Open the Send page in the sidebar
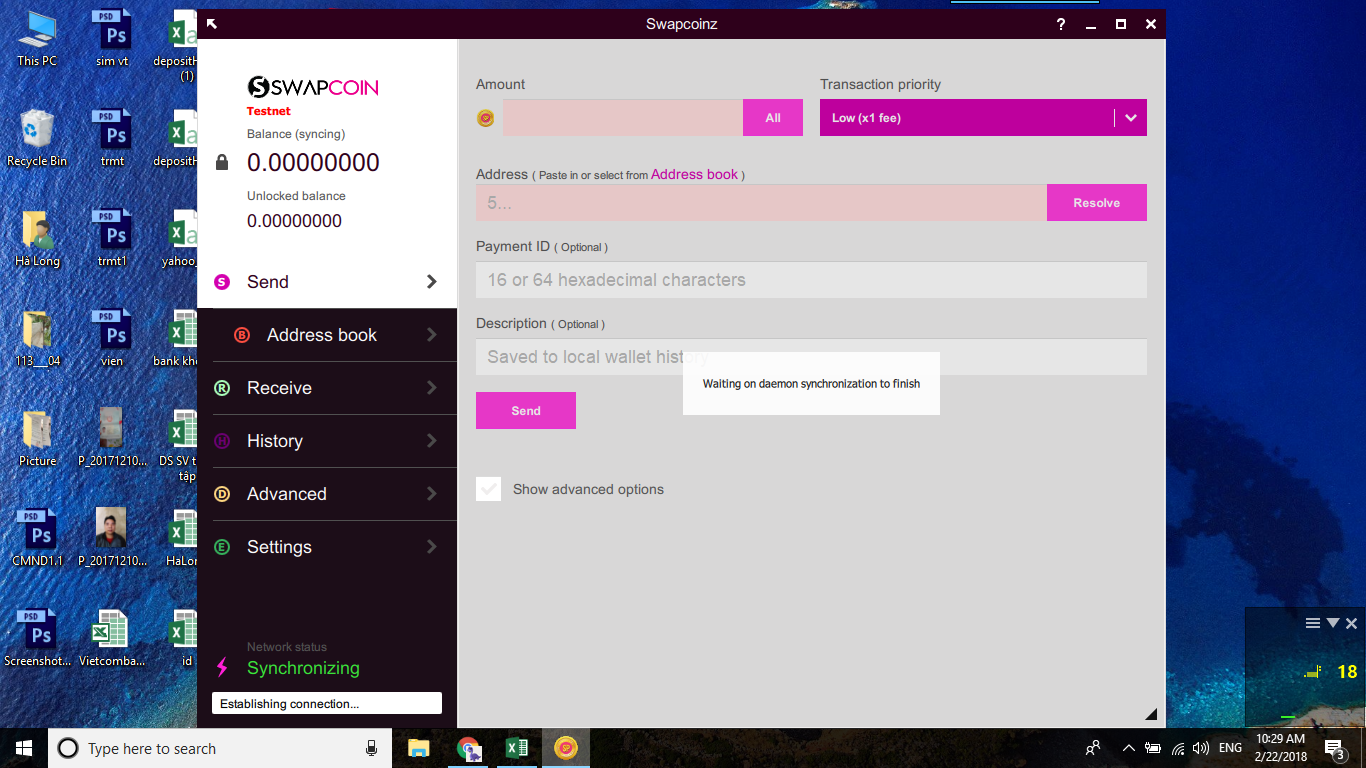The width and height of the screenshot is (1366, 768). (327, 282)
